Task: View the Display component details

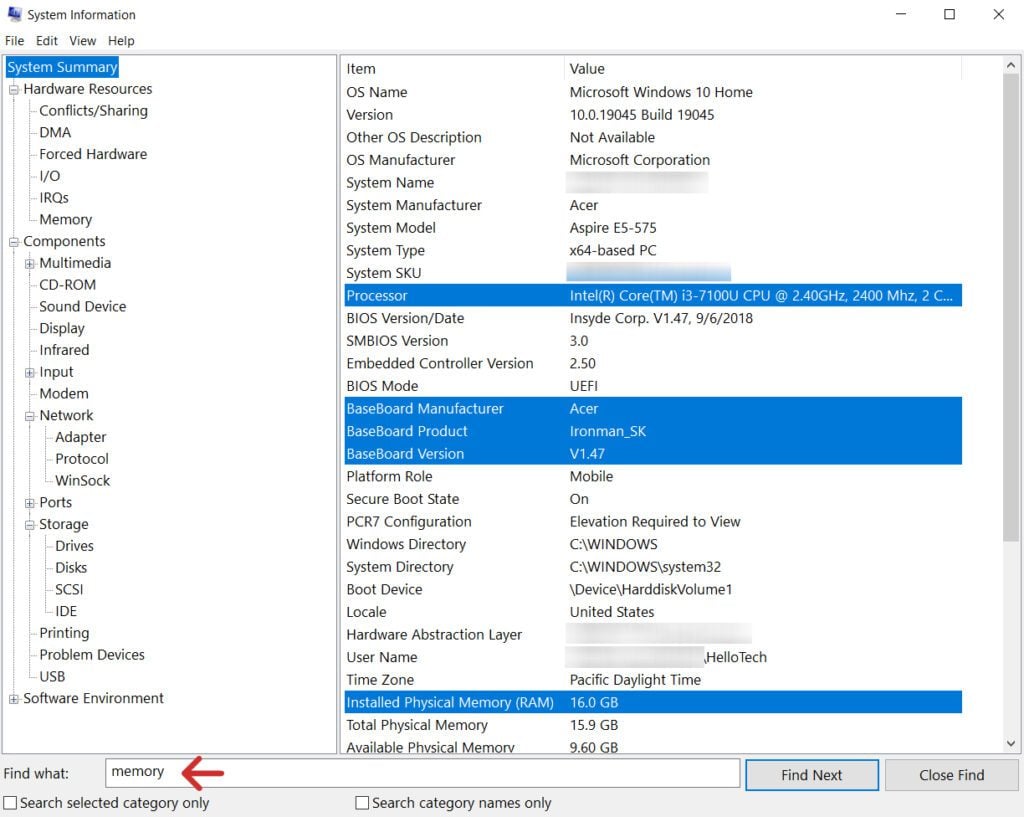Action: [60, 328]
